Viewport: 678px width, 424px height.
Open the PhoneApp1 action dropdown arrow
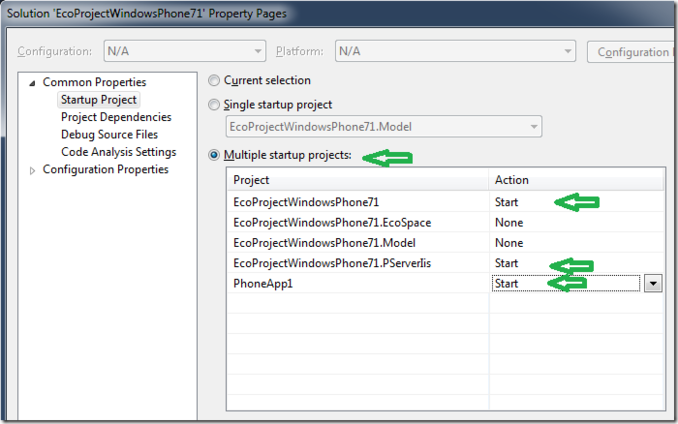click(653, 284)
